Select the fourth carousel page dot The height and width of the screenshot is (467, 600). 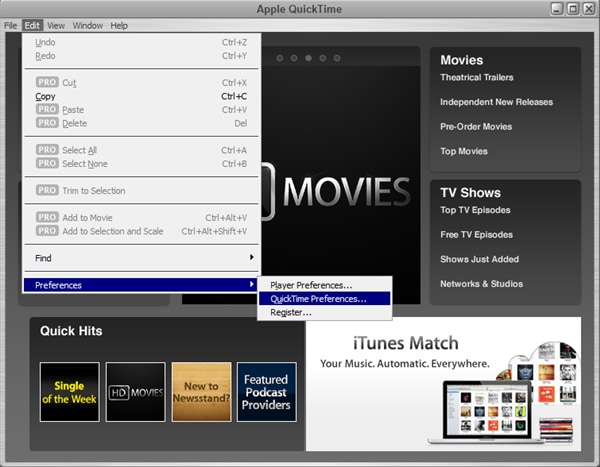coord(323,58)
